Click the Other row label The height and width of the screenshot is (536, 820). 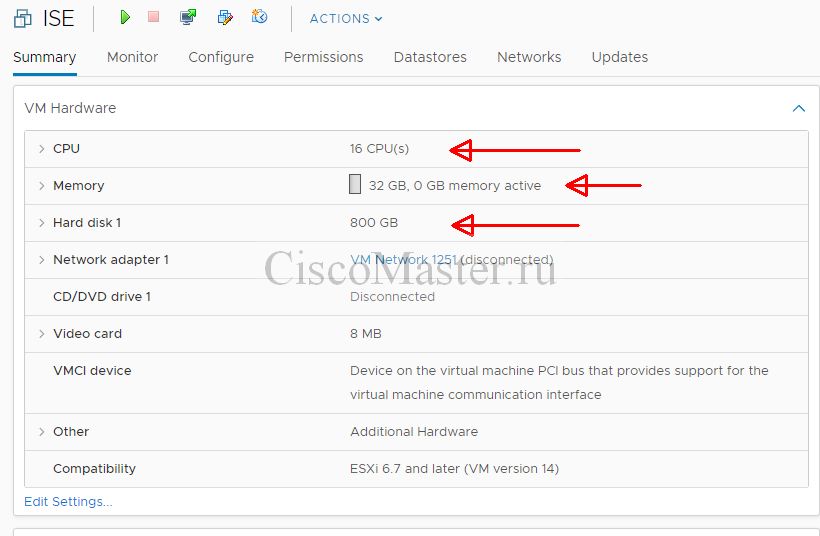71,431
